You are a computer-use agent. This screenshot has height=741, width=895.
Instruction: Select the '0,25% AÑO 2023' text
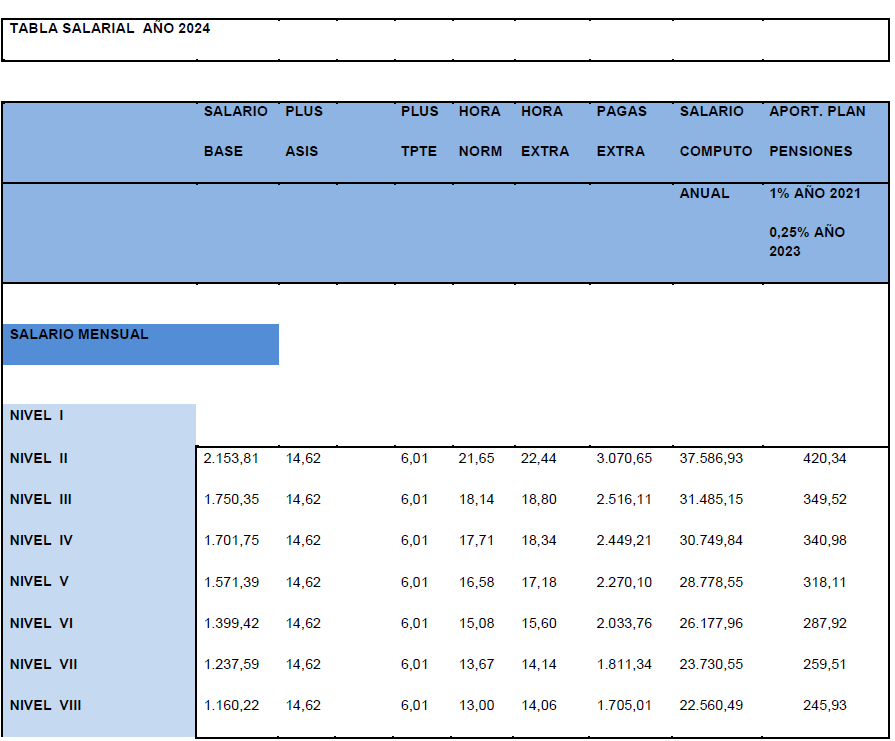[806, 241]
